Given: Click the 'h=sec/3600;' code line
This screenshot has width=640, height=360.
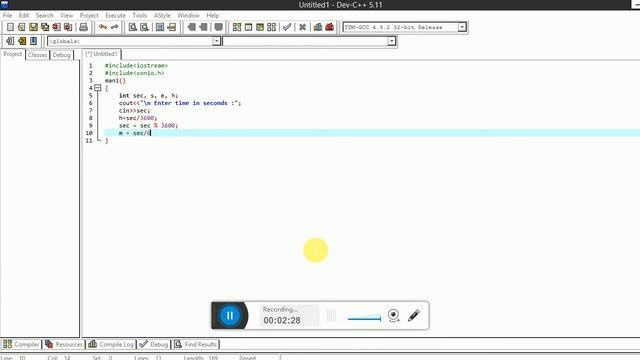Looking at the screenshot, I should (x=138, y=118).
